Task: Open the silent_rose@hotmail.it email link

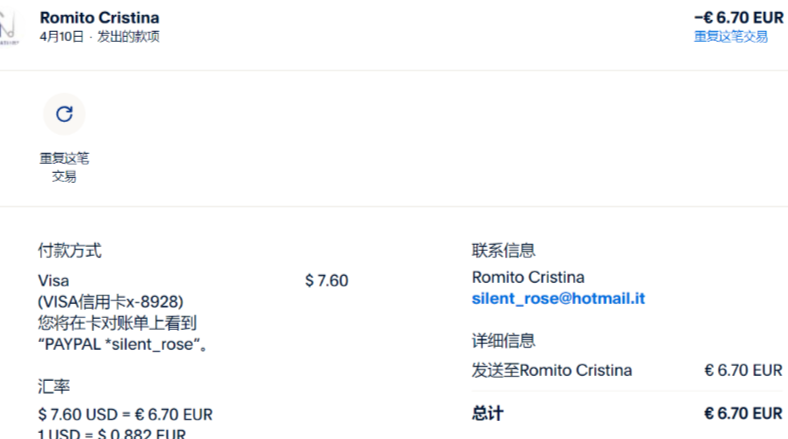Action: 558,298
